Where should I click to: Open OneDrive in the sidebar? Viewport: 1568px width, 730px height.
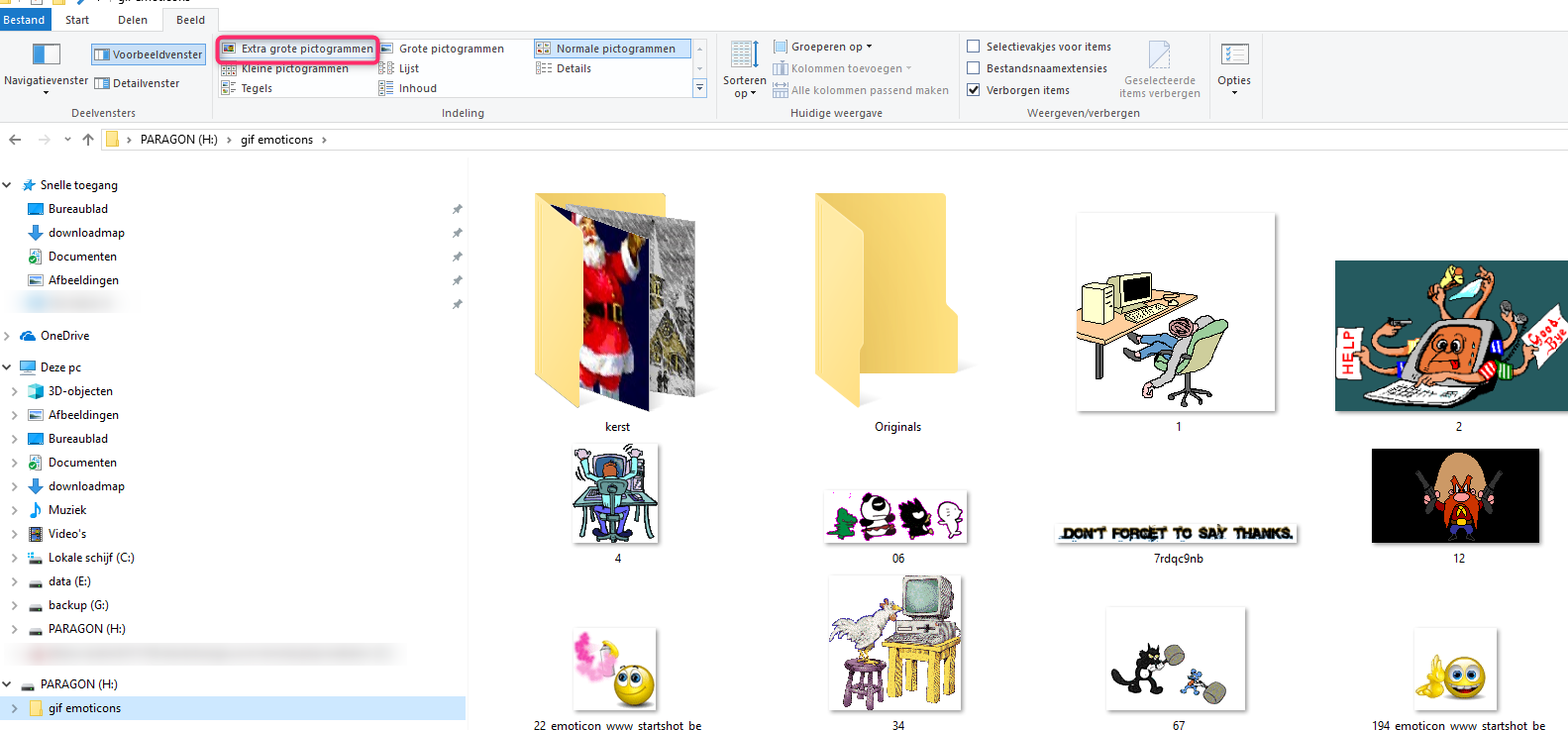[64, 336]
